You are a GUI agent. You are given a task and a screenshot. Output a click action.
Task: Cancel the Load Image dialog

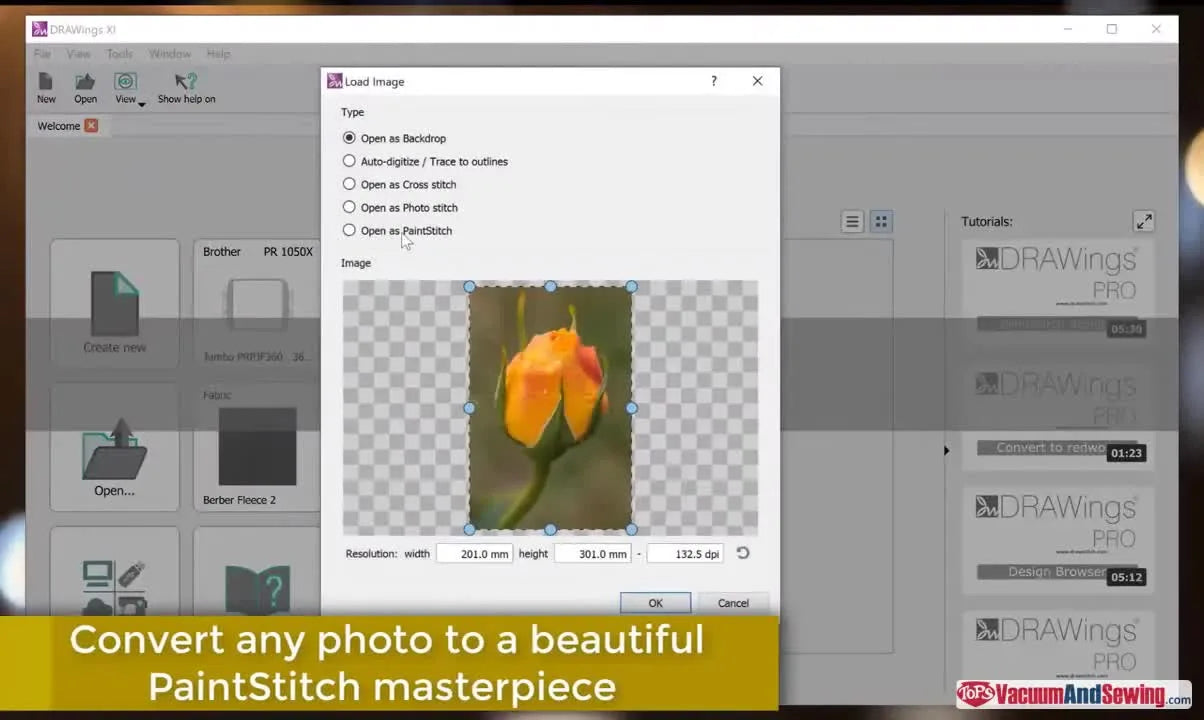pos(733,602)
